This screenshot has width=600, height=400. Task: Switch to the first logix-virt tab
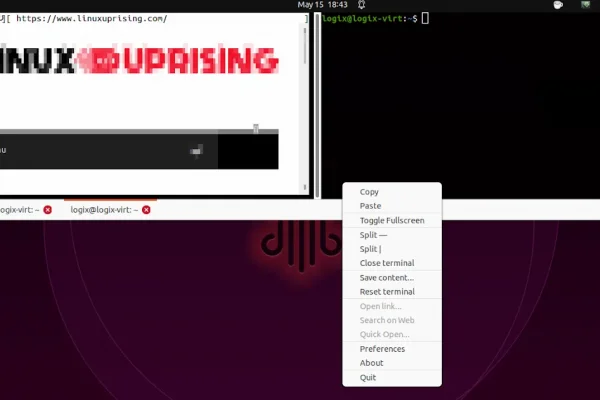click(x=19, y=210)
